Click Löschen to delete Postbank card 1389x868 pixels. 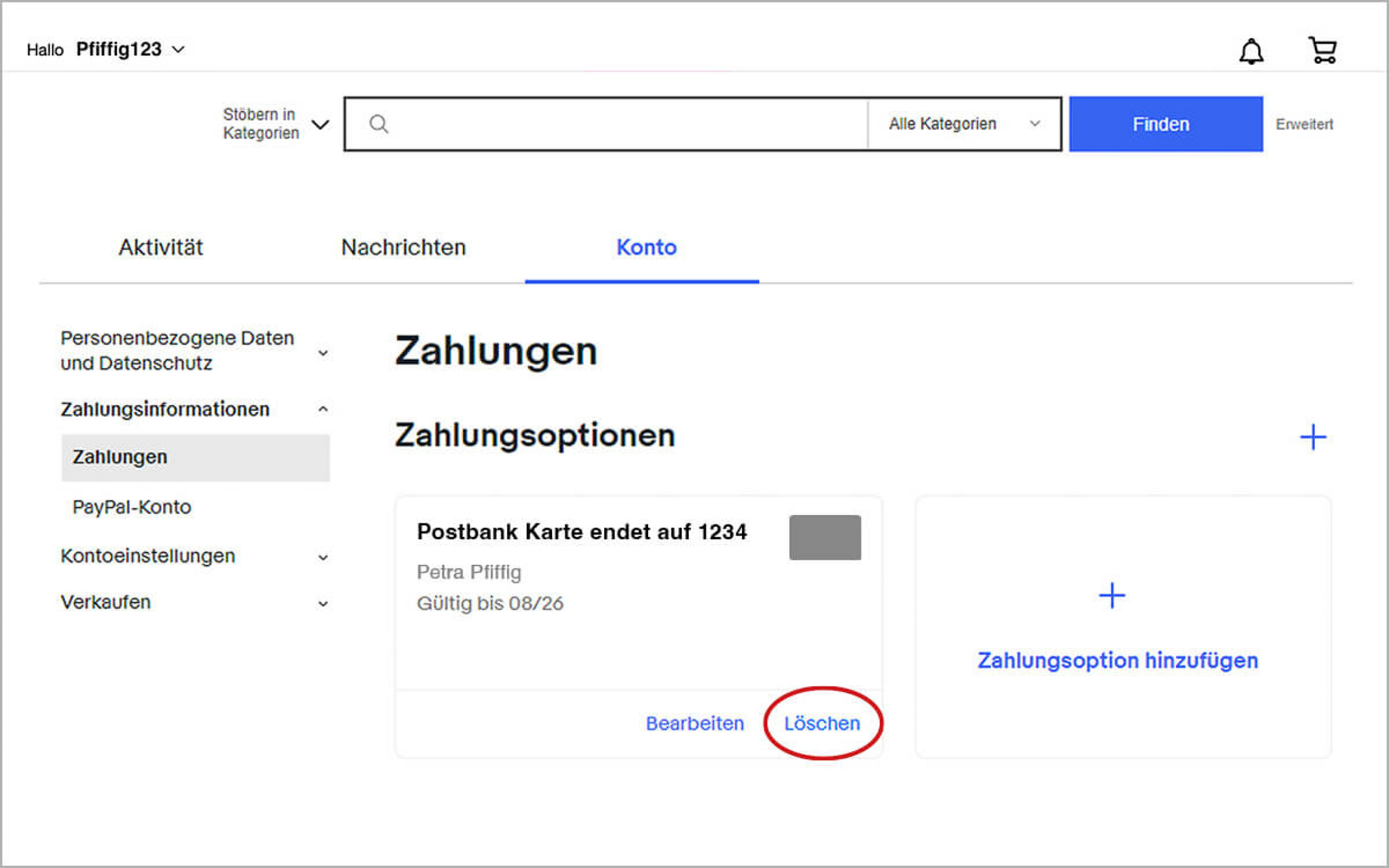pos(822,723)
